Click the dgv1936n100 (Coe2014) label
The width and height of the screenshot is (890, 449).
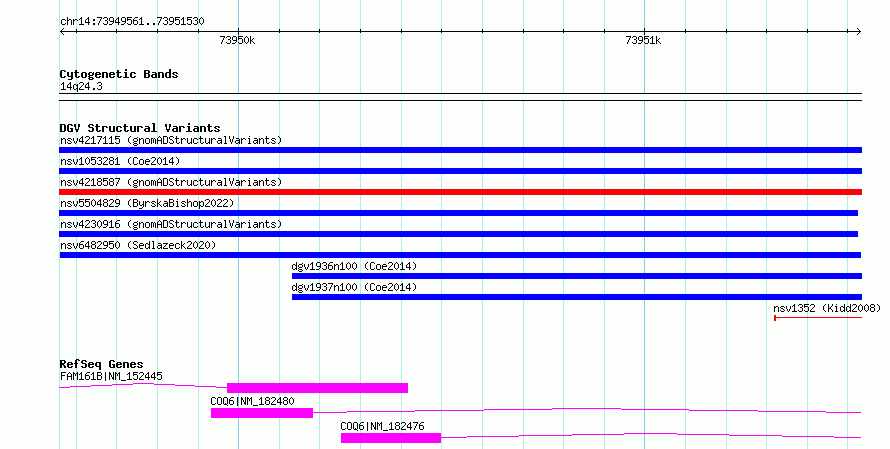tap(354, 266)
